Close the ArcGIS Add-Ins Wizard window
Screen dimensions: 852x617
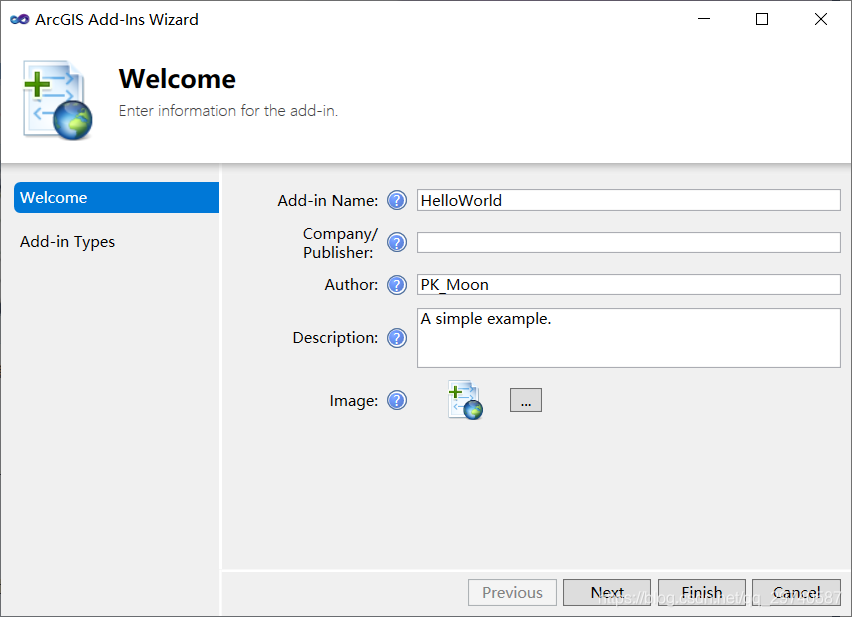(820, 19)
